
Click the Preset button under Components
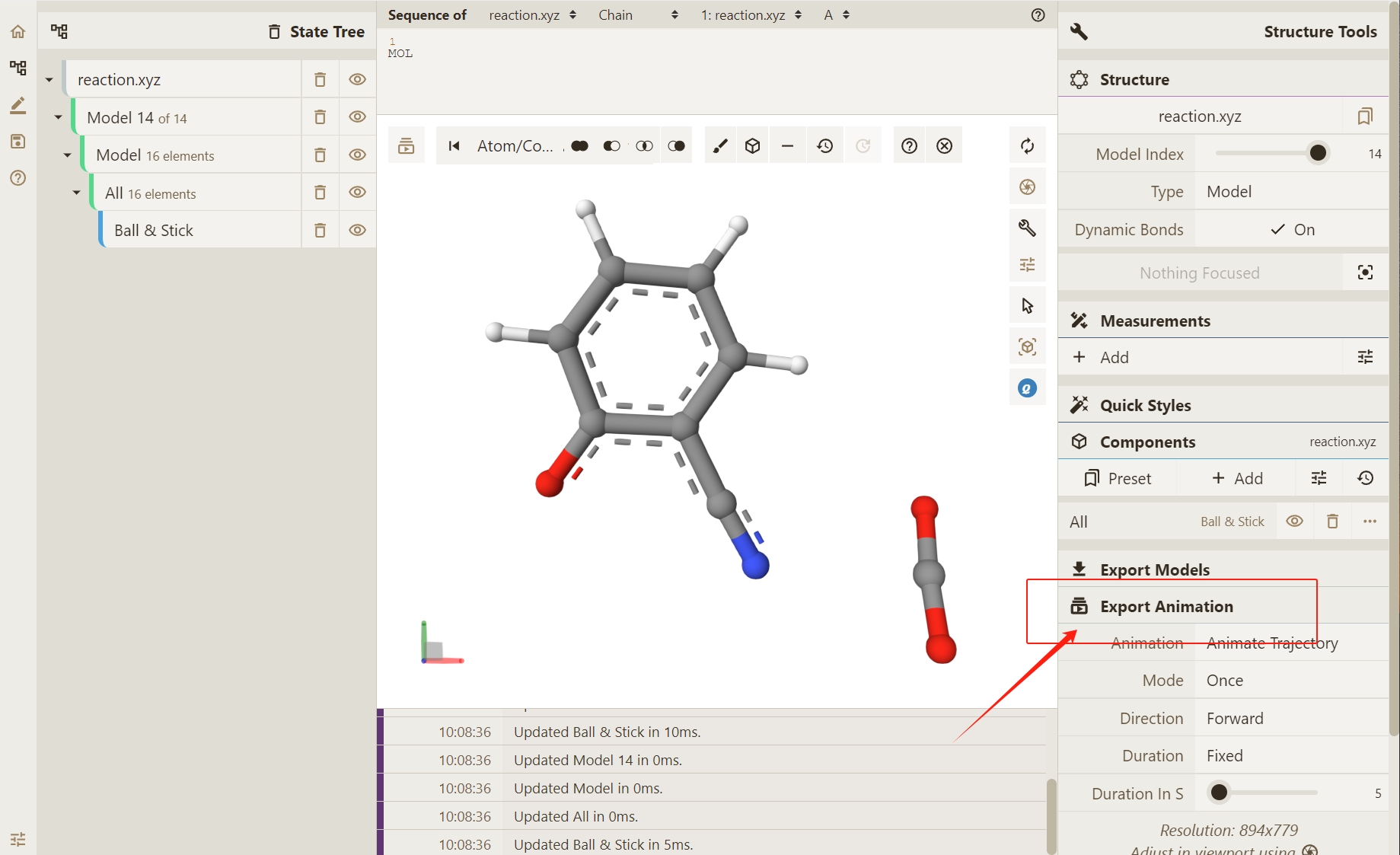[x=1118, y=478]
